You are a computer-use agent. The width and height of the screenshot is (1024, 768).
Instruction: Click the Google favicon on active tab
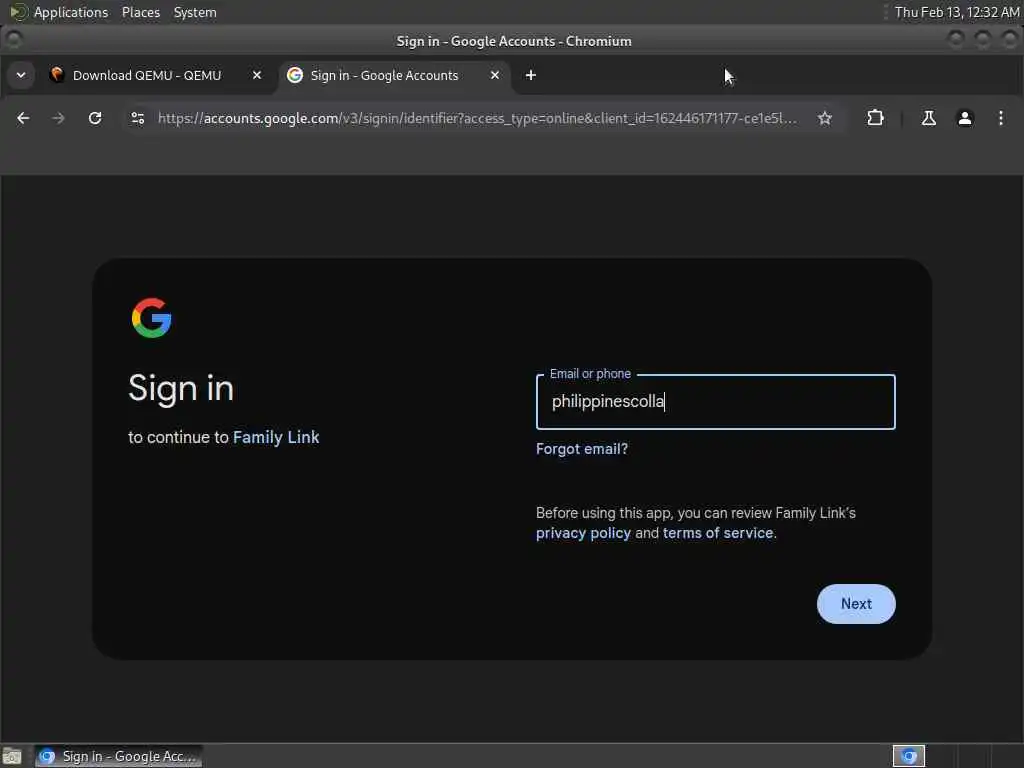coord(295,75)
